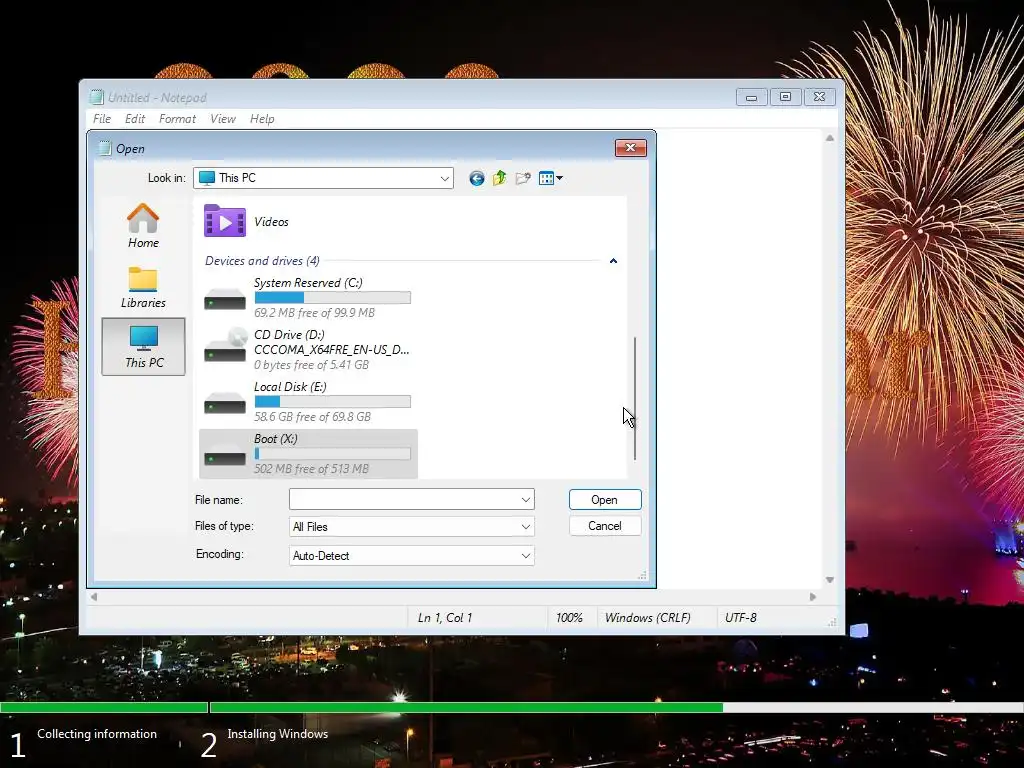The height and width of the screenshot is (768, 1024).
Task: Click Notepad's horizontal scrollbar left arrow
Action: pyautogui.click(x=94, y=596)
